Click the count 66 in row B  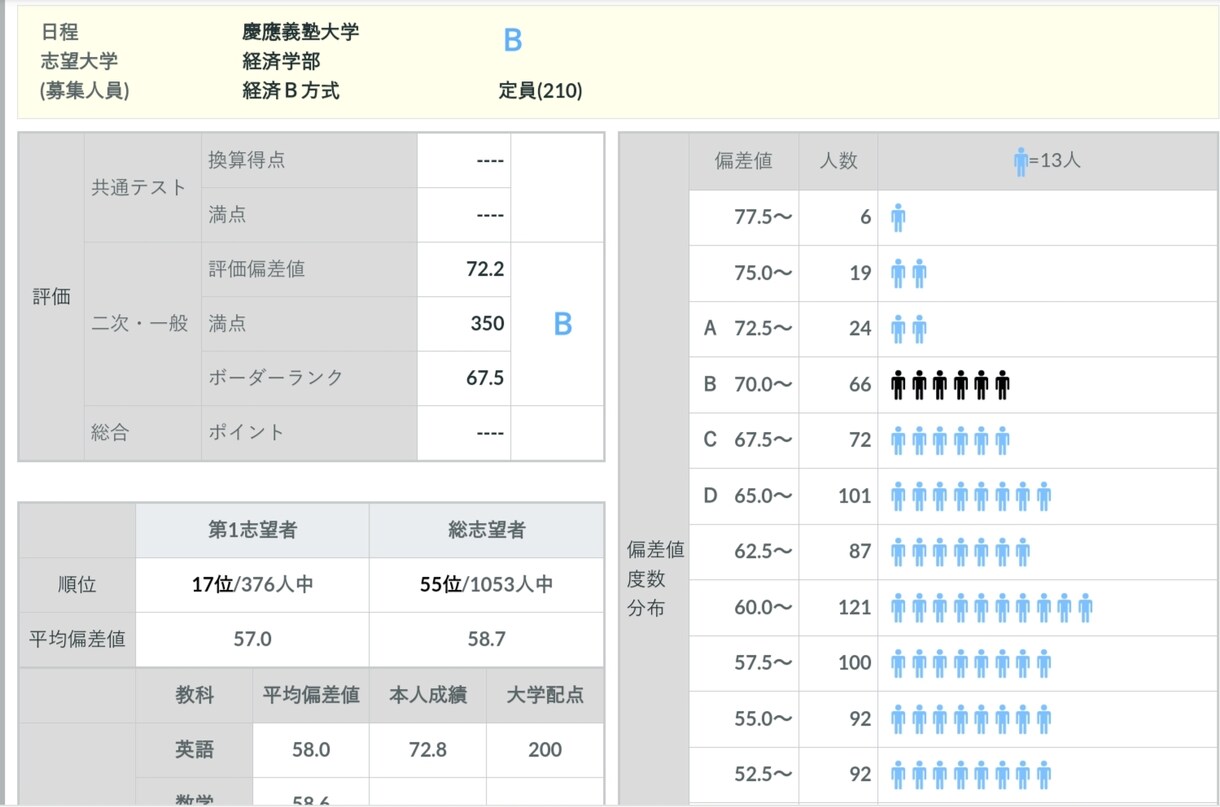pos(861,384)
